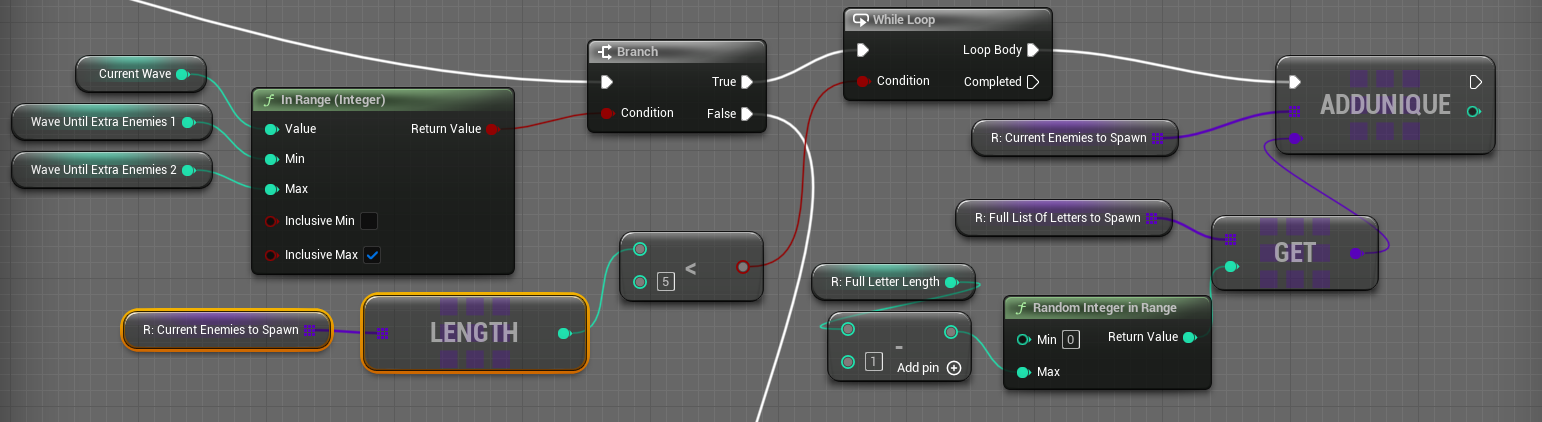This screenshot has height=422, width=1542.
Task: Click the value 1 field on subtract node
Action: [873, 361]
